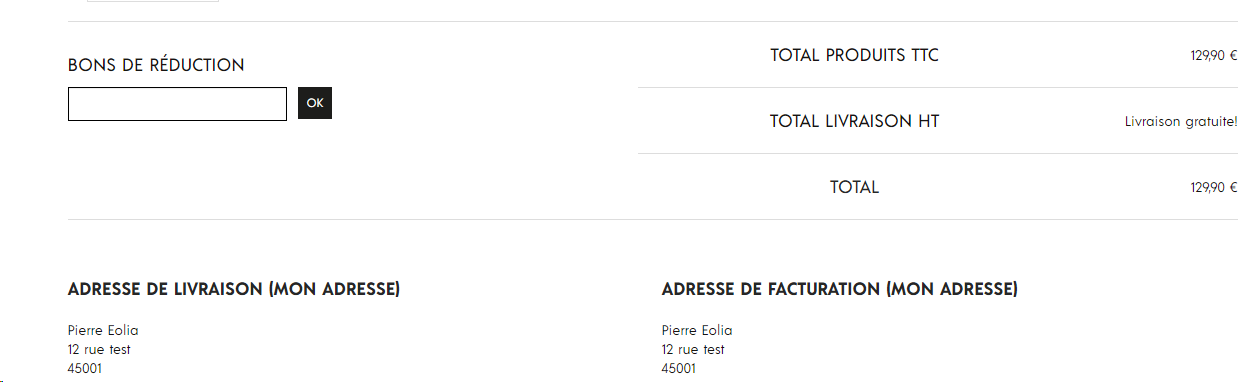Select the TOTAL PRODUITS TTC label
This screenshot has width=1251, height=382.
click(855, 55)
